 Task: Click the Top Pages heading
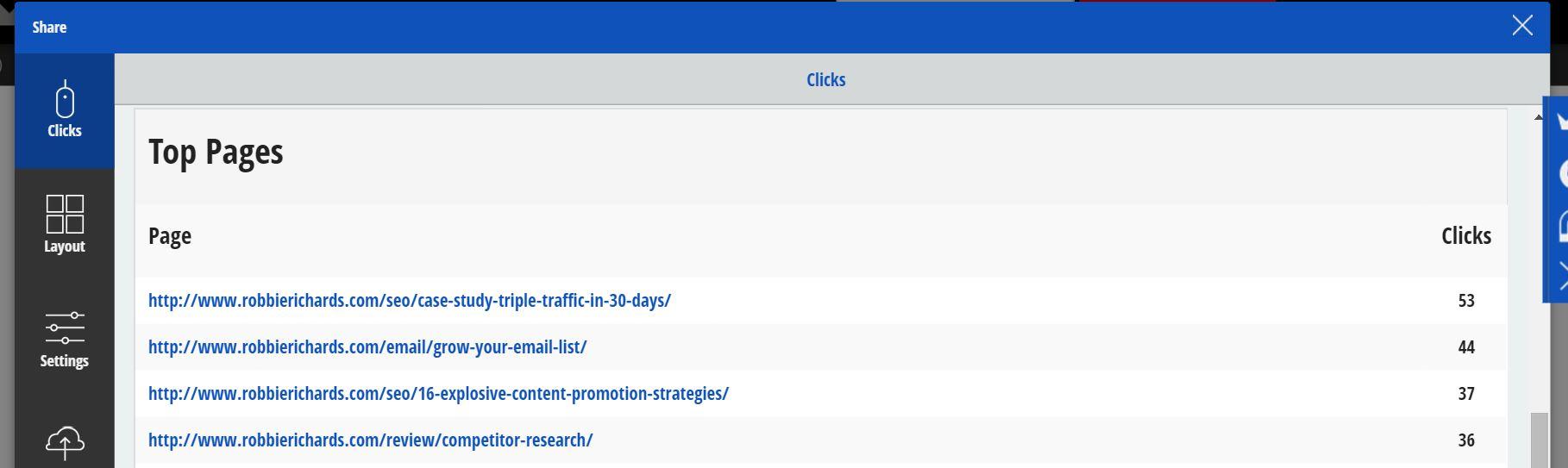pyautogui.click(x=216, y=153)
